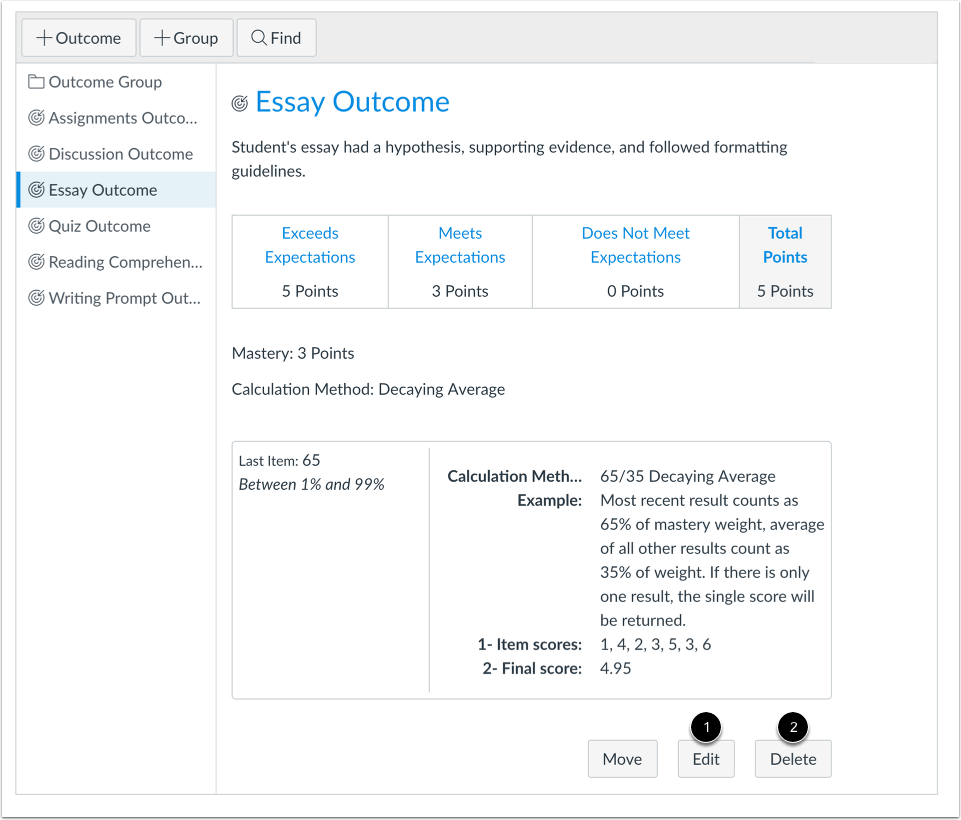961x820 pixels.
Task: Click the 5 Points under Exceeds Expectations
Action: [x=310, y=291]
